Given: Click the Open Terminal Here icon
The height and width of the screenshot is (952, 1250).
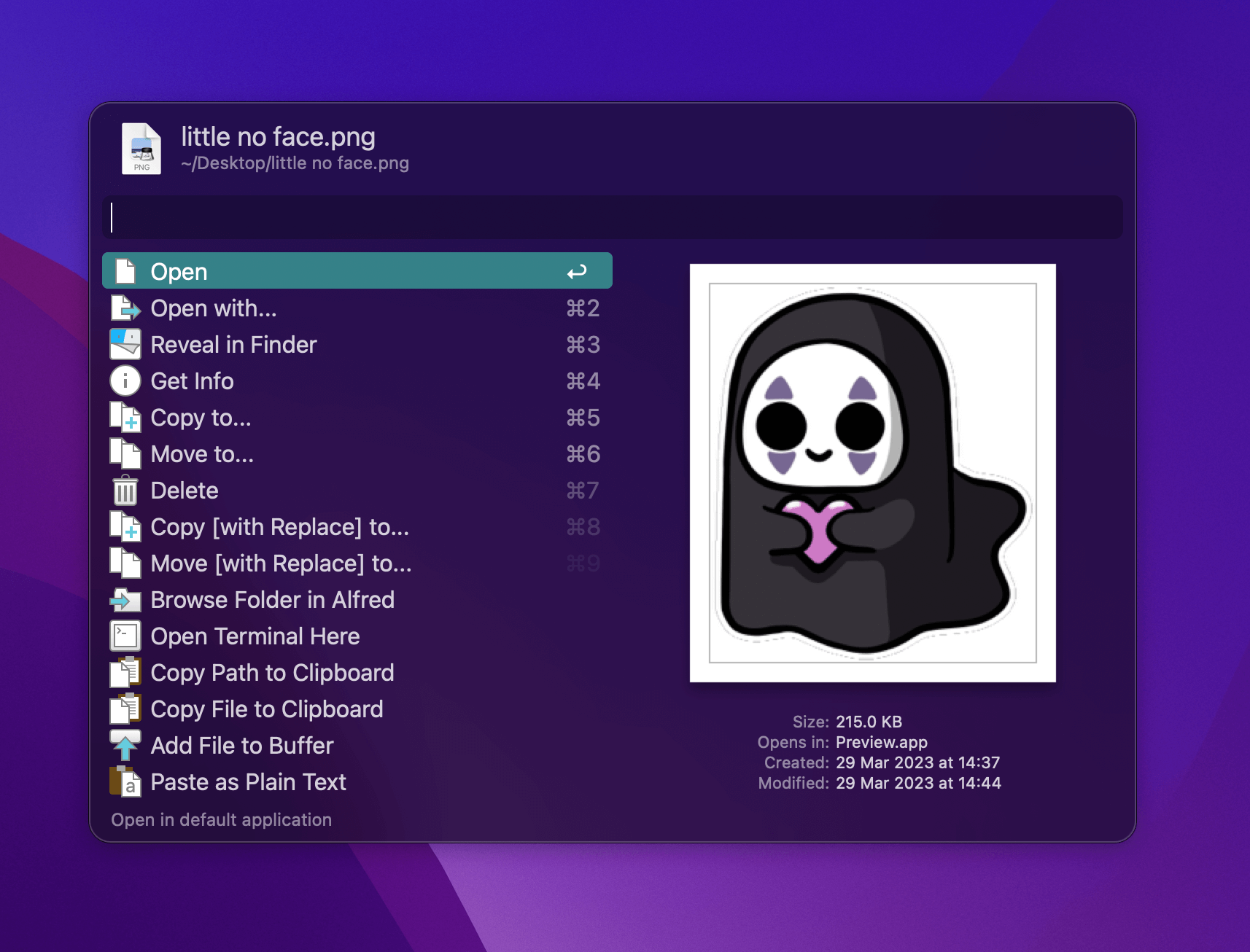Looking at the screenshot, I should click(x=125, y=636).
